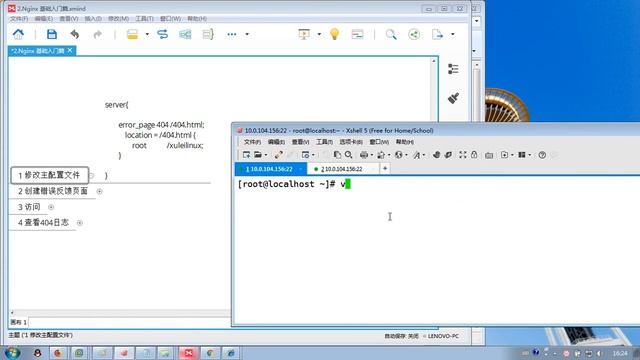The width and height of the screenshot is (640, 360).
Task: Click the XMind export icon
Action: tap(437, 34)
